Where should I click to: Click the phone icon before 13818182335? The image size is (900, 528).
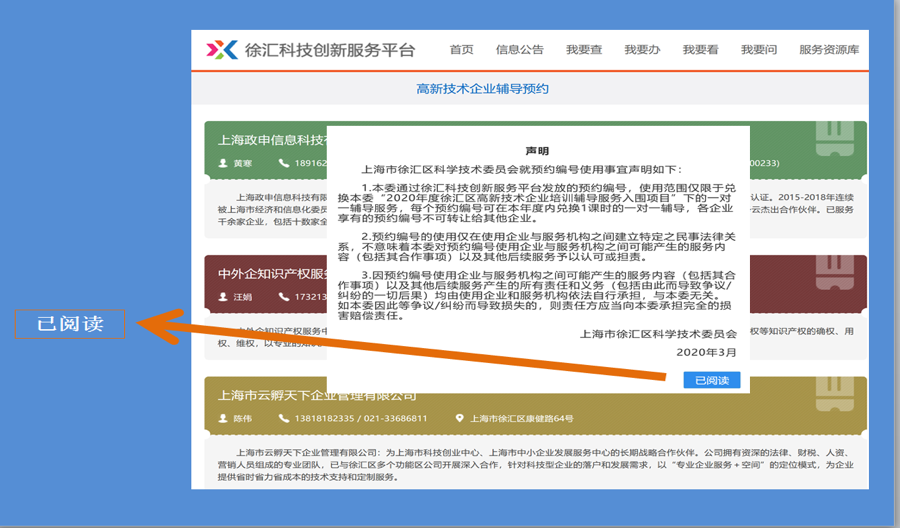click(284, 418)
